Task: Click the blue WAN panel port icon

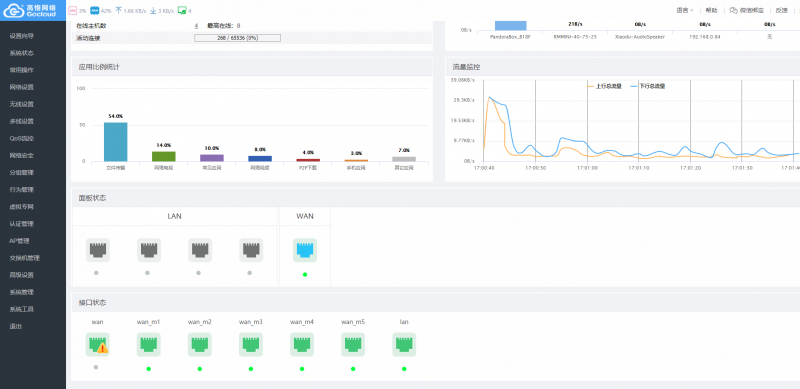Action: tap(305, 250)
